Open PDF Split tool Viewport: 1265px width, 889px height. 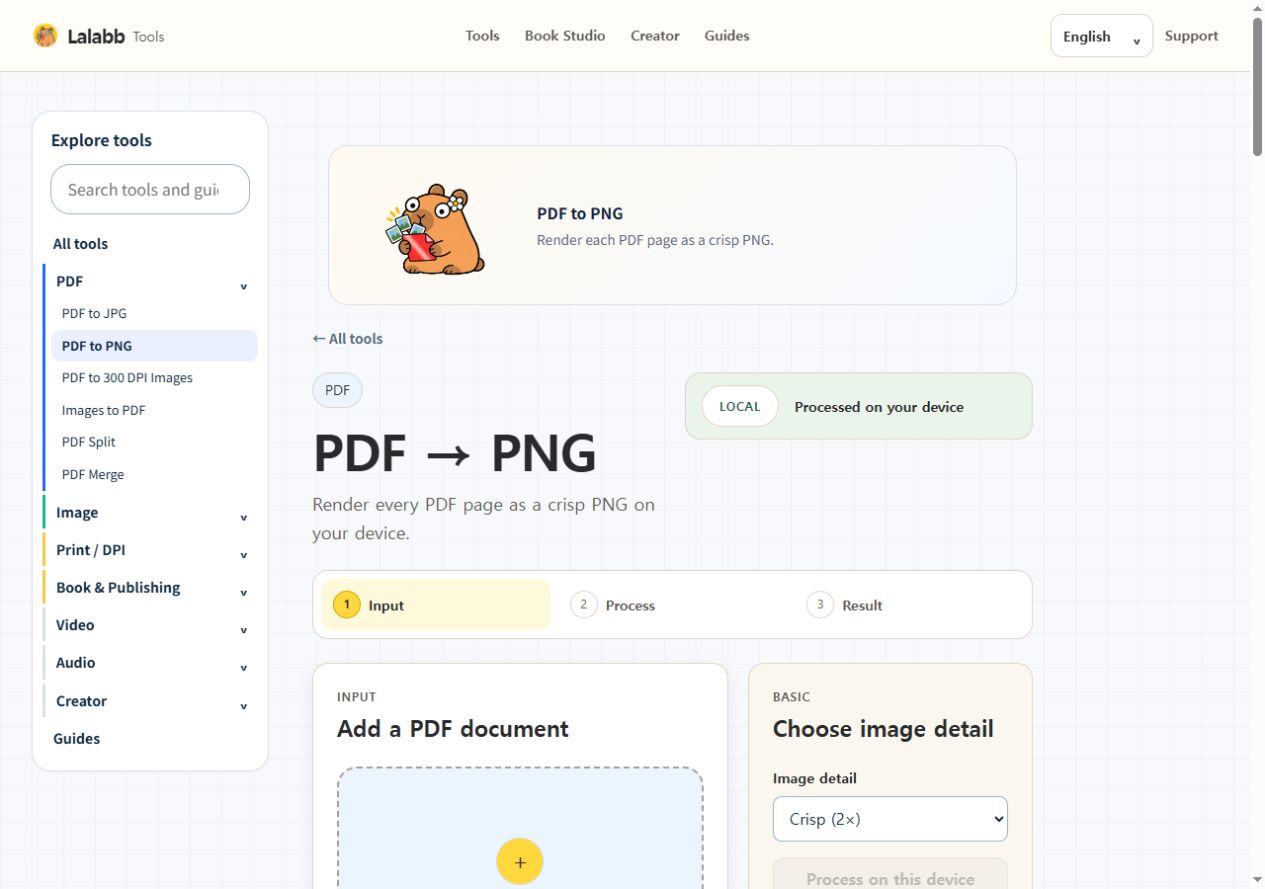tap(88, 442)
